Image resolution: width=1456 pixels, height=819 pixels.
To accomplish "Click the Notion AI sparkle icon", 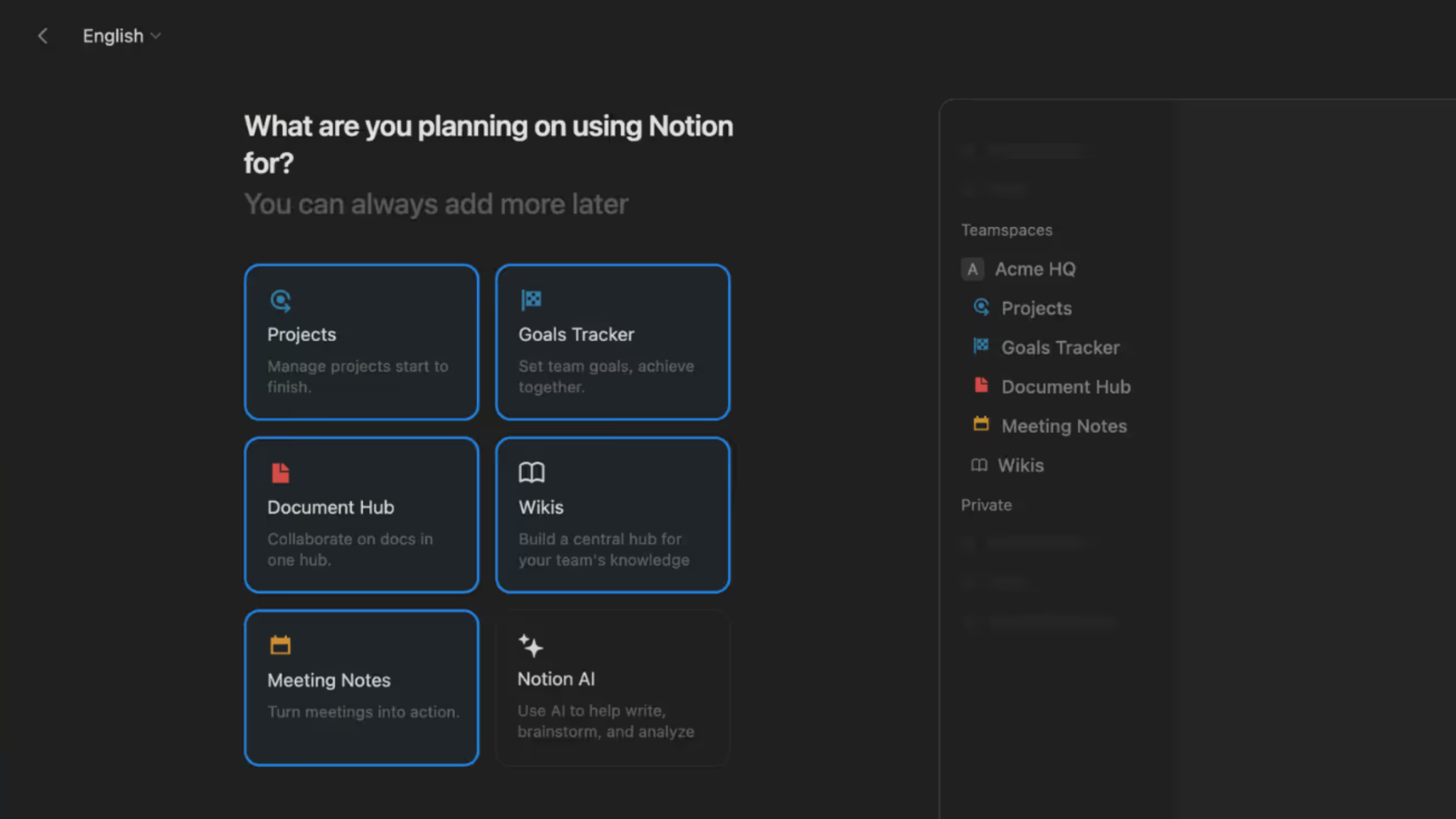I will click(x=530, y=646).
